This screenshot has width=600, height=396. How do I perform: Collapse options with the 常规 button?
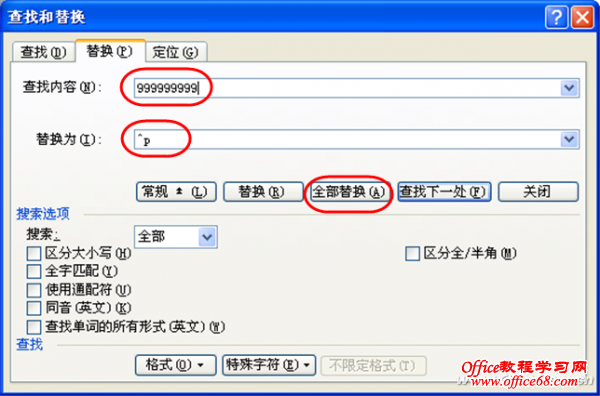tap(176, 192)
